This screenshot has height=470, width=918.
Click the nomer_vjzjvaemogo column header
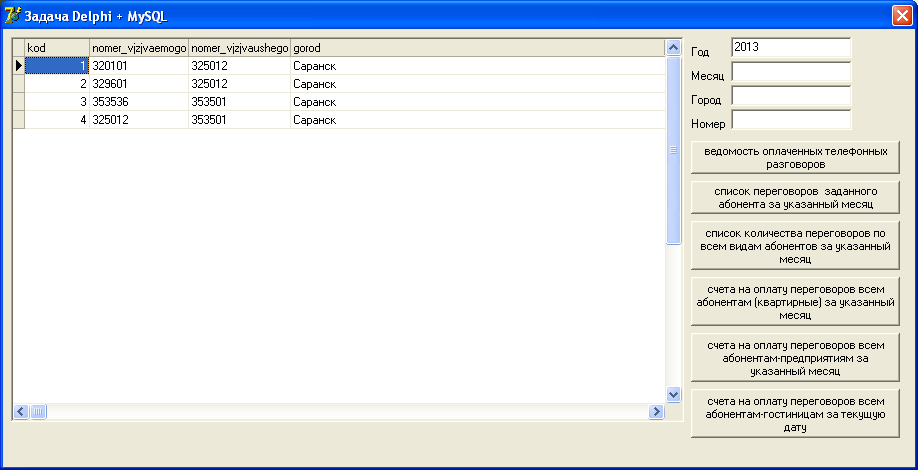[x=139, y=47]
